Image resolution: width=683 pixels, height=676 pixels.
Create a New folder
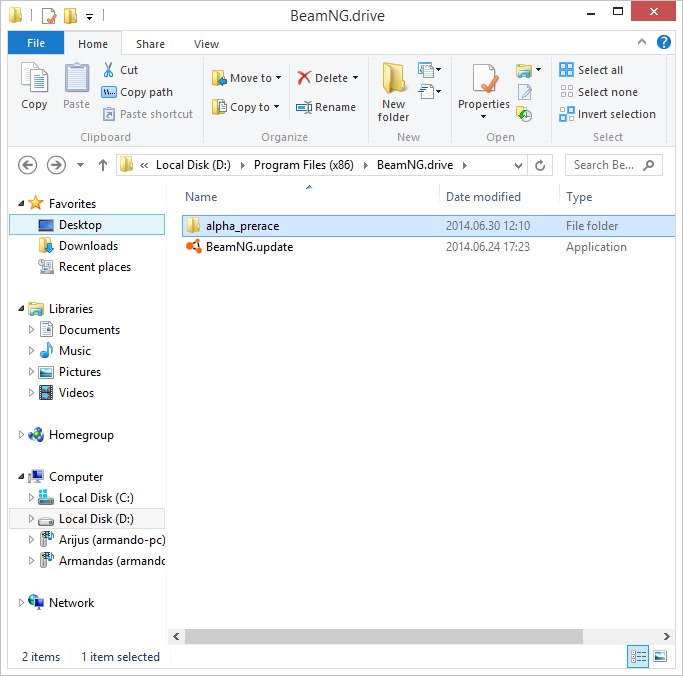(393, 92)
